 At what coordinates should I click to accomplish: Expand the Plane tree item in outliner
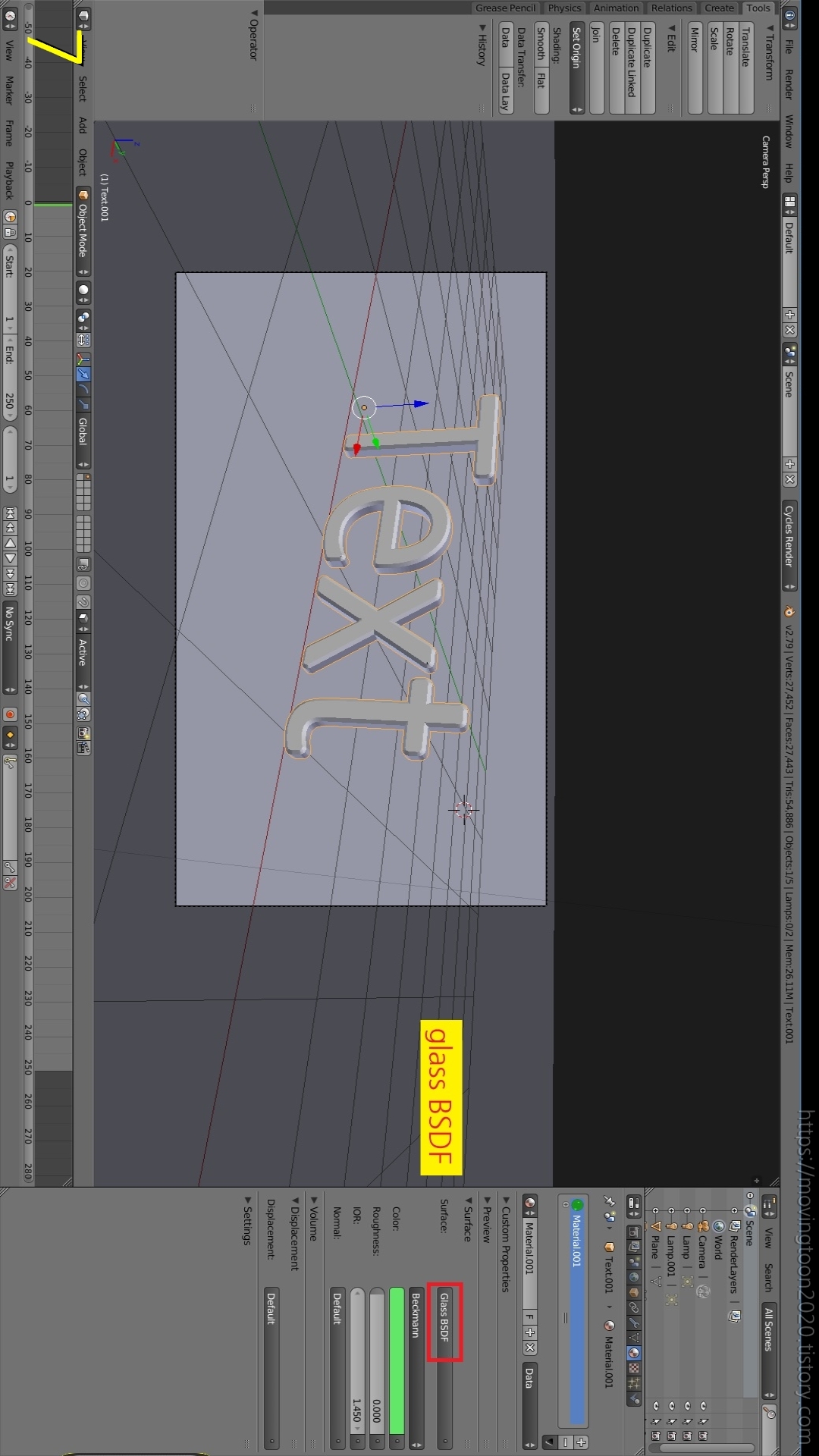coord(656,1210)
